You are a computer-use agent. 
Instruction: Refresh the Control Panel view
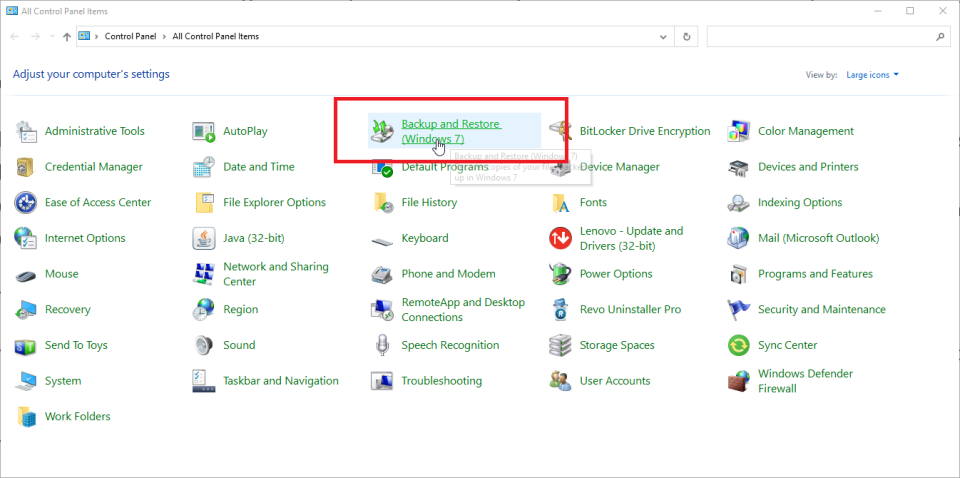[x=687, y=37]
